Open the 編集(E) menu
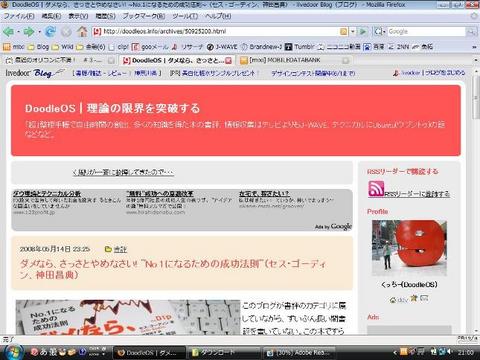480x360 pixels. [51, 16]
